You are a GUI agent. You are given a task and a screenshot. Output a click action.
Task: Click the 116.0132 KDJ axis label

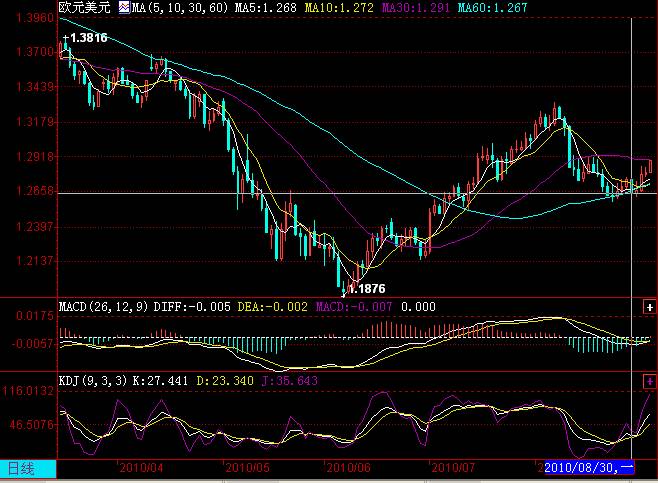(28, 391)
